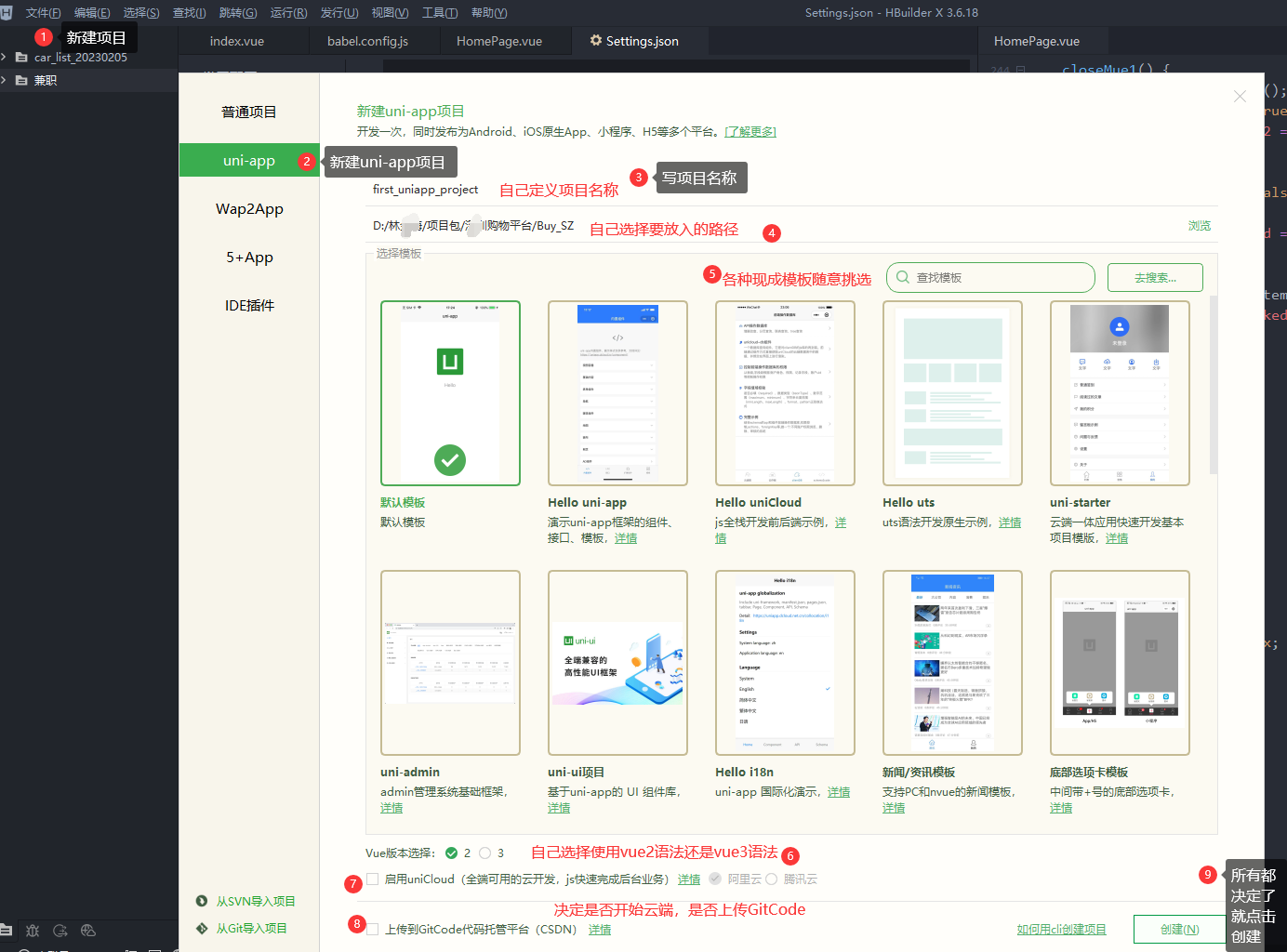Open 详情 link beside GitCode upload

(600, 929)
